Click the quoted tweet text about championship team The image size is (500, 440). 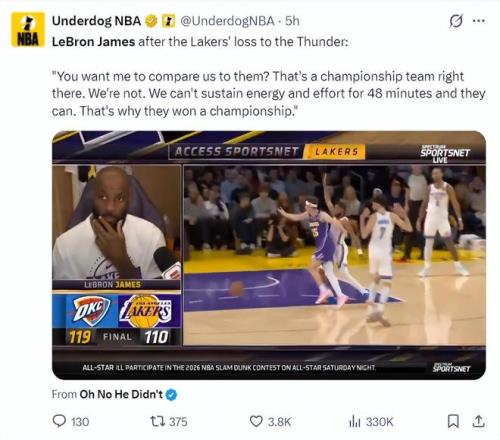click(x=268, y=93)
